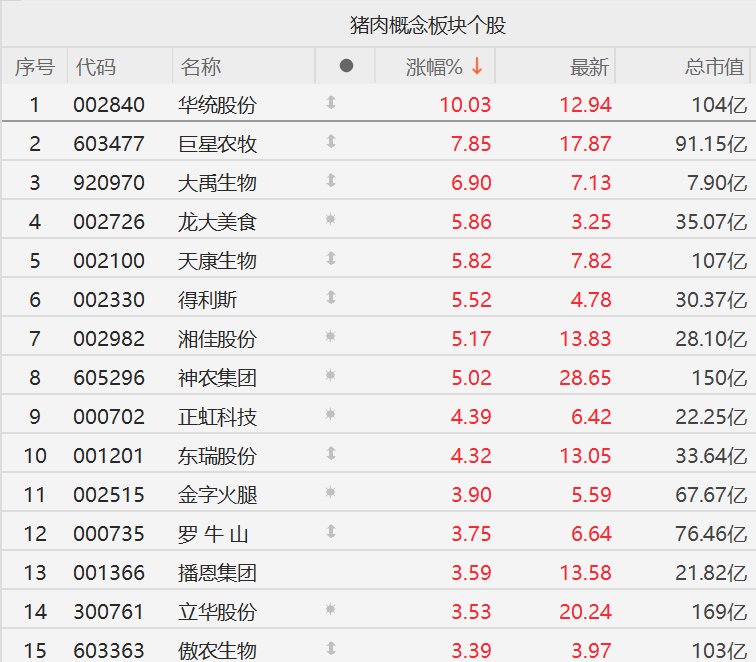Click the burst icon beside 金字火腿
The width and height of the screenshot is (756, 662).
click(331, 493)
